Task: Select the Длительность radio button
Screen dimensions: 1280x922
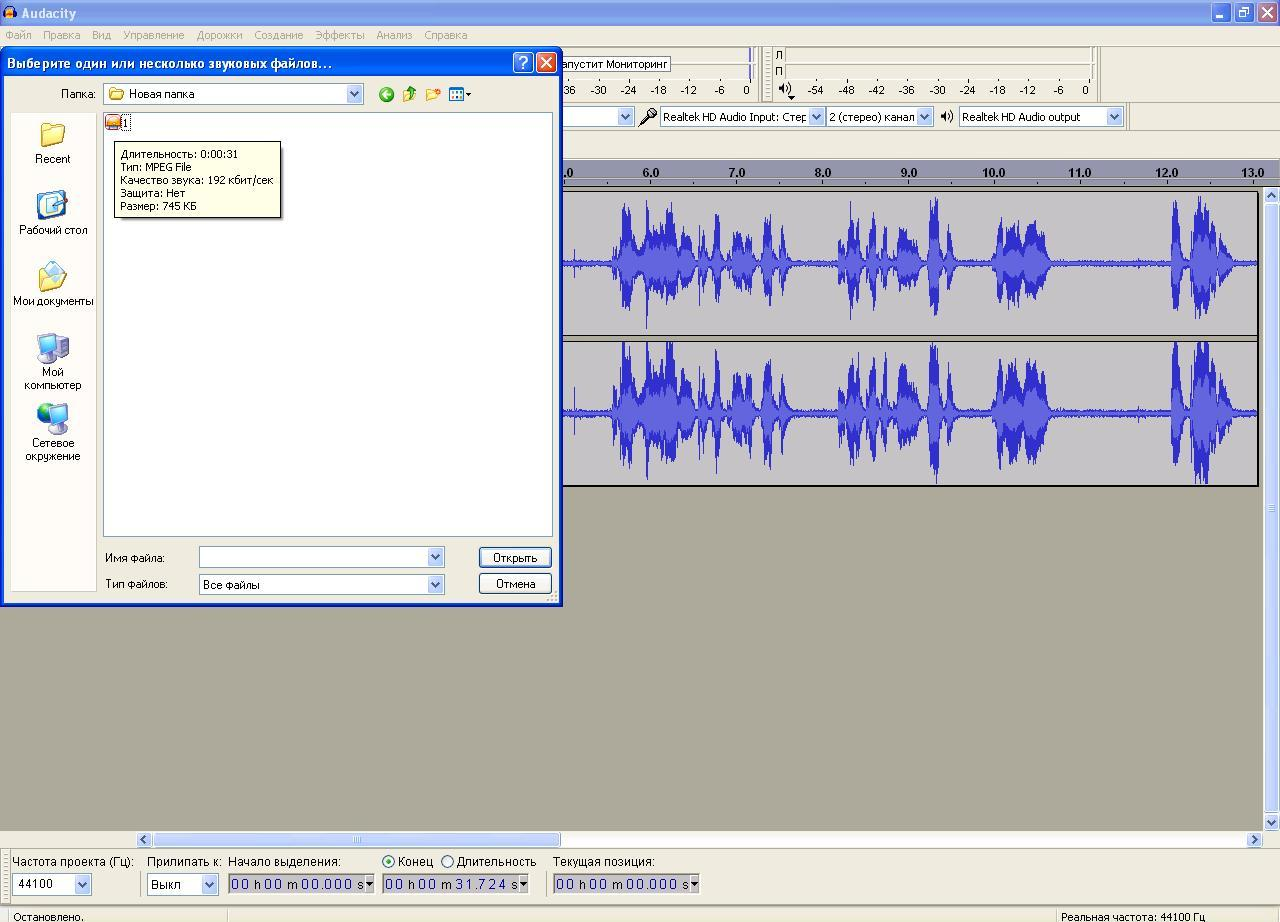Action: [447, 861]
